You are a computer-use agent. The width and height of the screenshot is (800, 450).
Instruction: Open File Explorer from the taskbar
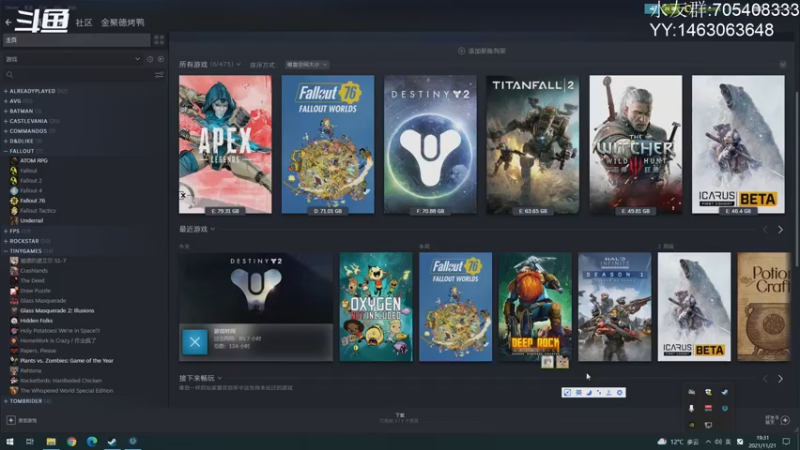tap(51, 441)
